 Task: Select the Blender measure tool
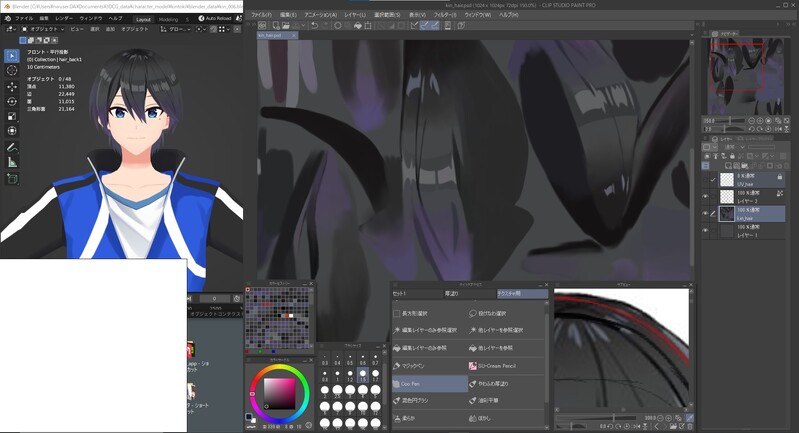coord(12,163)
